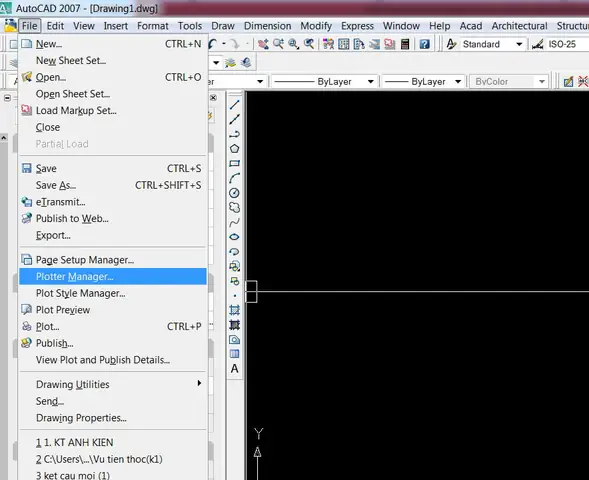The width and height of the screenshot is (589, 480).
Task: Expand the Undo history dropdown arrow
Action: click(224, 44)
